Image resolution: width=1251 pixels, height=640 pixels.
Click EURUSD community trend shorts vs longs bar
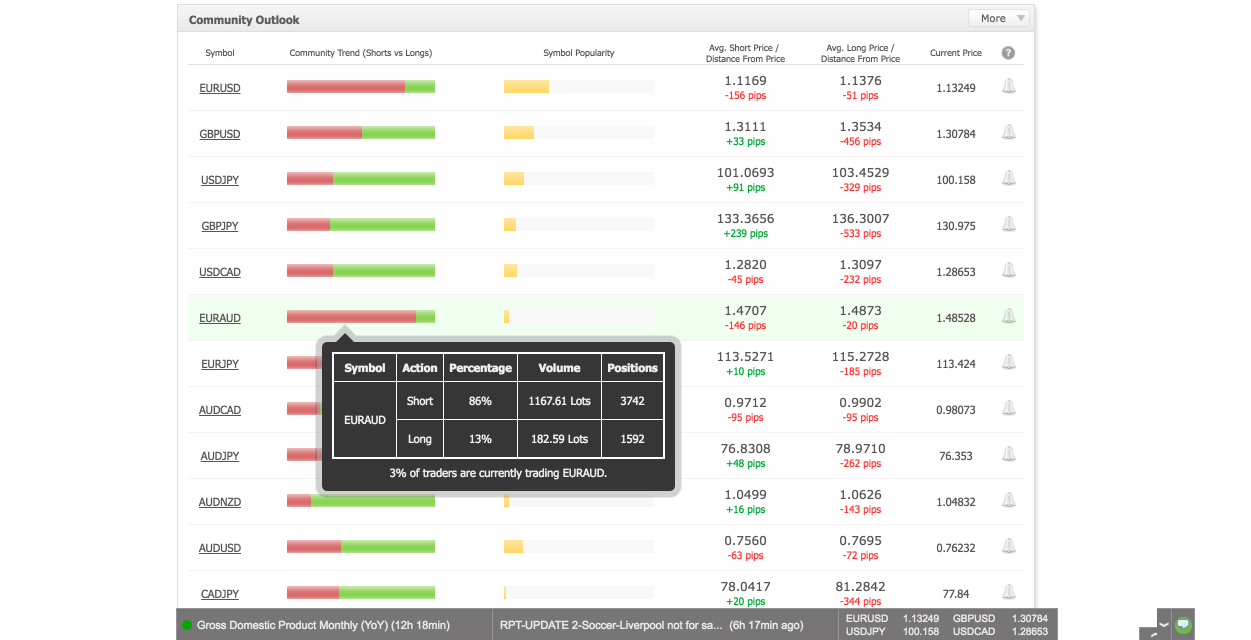click(361, 87)
